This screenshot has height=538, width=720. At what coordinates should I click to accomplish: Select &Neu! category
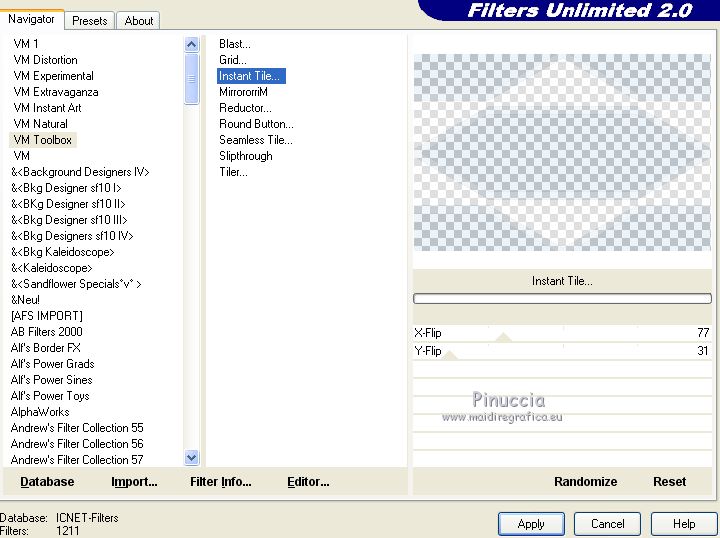(25, 300)
